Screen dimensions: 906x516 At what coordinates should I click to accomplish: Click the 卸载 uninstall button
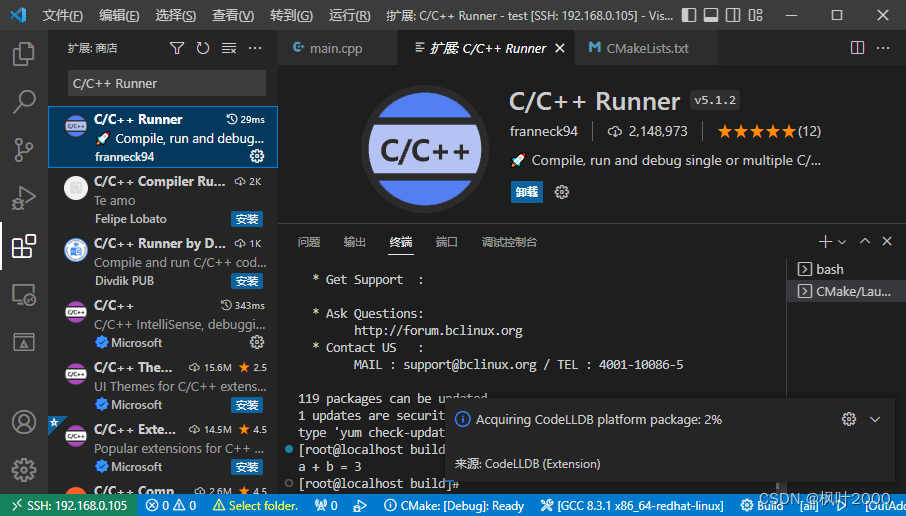(x=526, y=192)
